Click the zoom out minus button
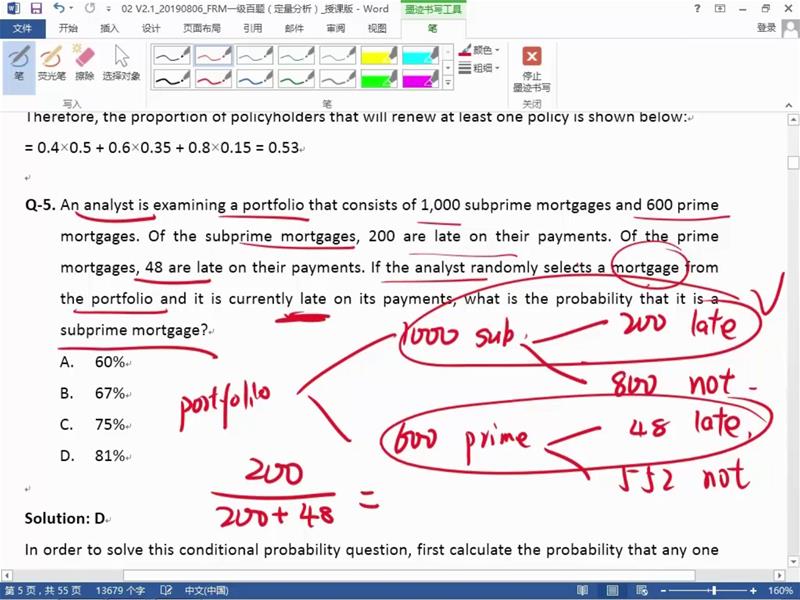 pyautogui.click(x=663, y=591)
